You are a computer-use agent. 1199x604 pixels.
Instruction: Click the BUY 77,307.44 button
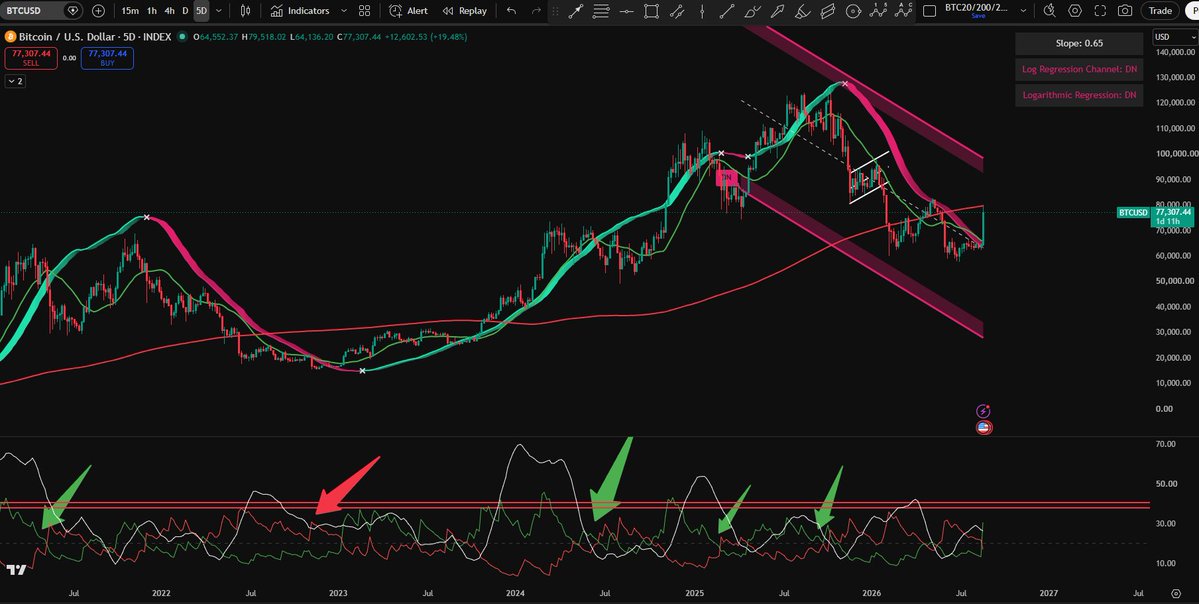coord(107,58)
